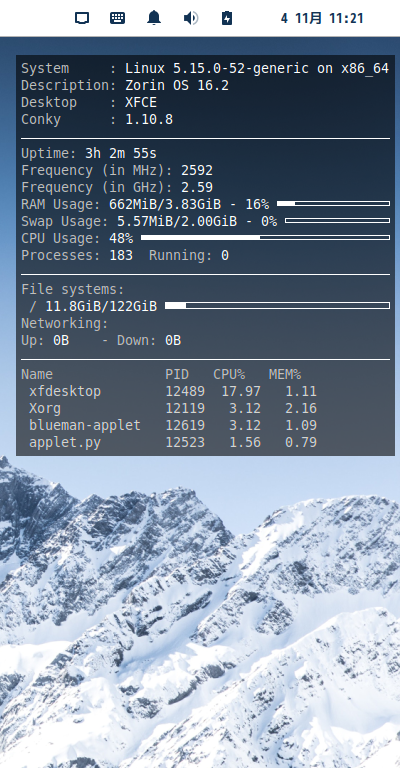This screenshot has width=400, height=768.
Task: Open the notifications bell icon
Action: [x=154, y=19]
